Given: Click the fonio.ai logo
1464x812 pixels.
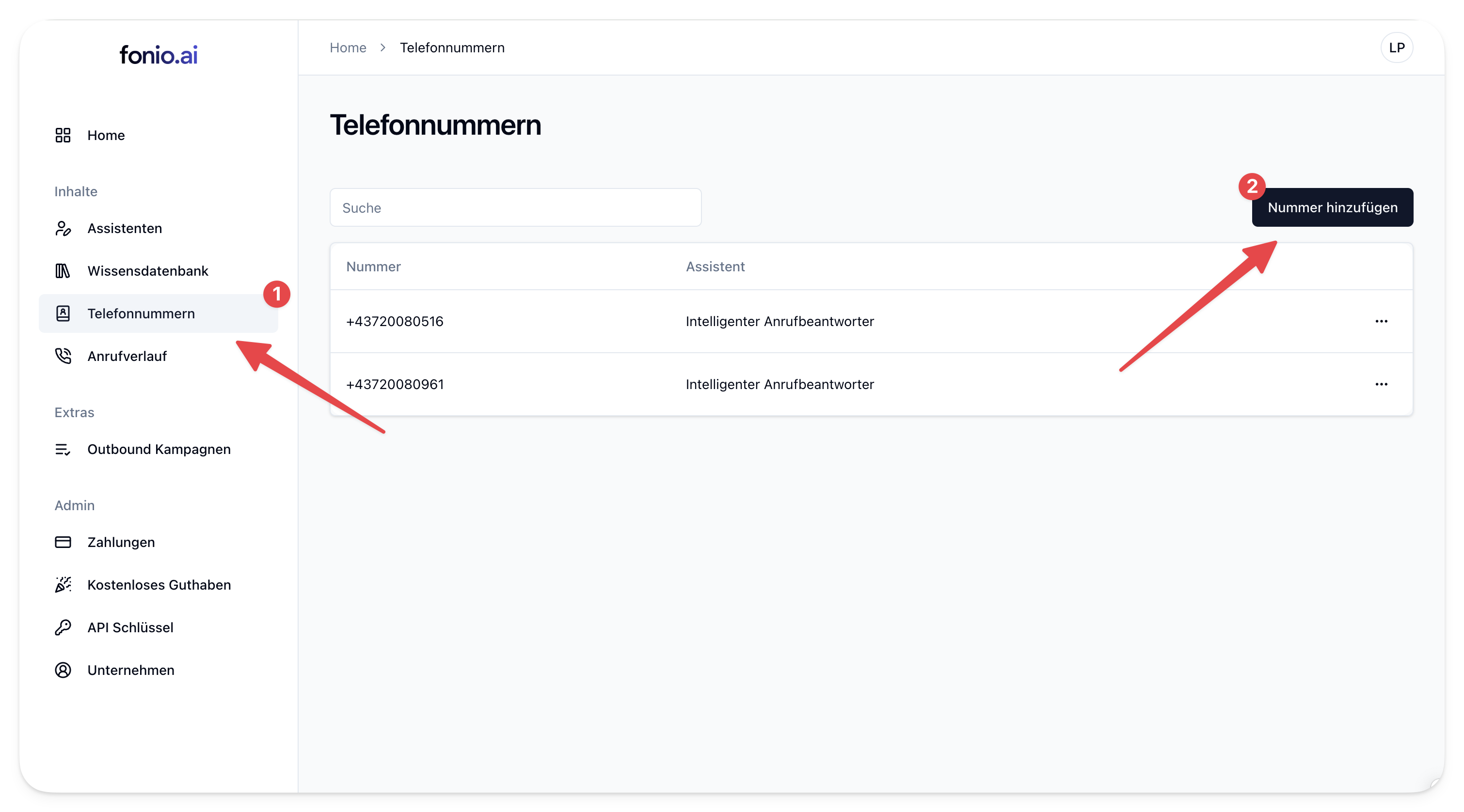Looking at the screenshot, I should coord(159,55).
